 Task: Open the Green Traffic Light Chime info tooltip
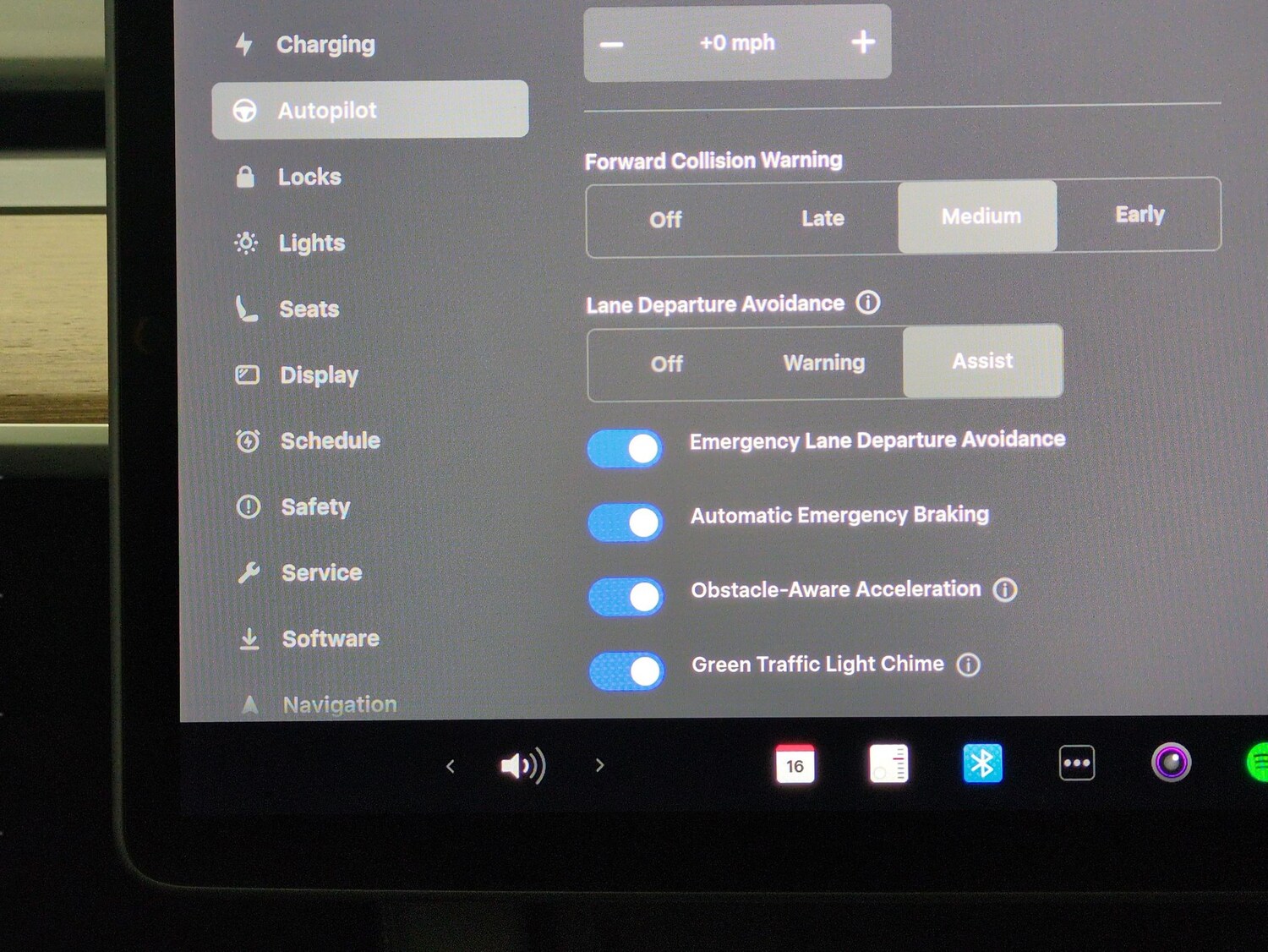point(968,665)
